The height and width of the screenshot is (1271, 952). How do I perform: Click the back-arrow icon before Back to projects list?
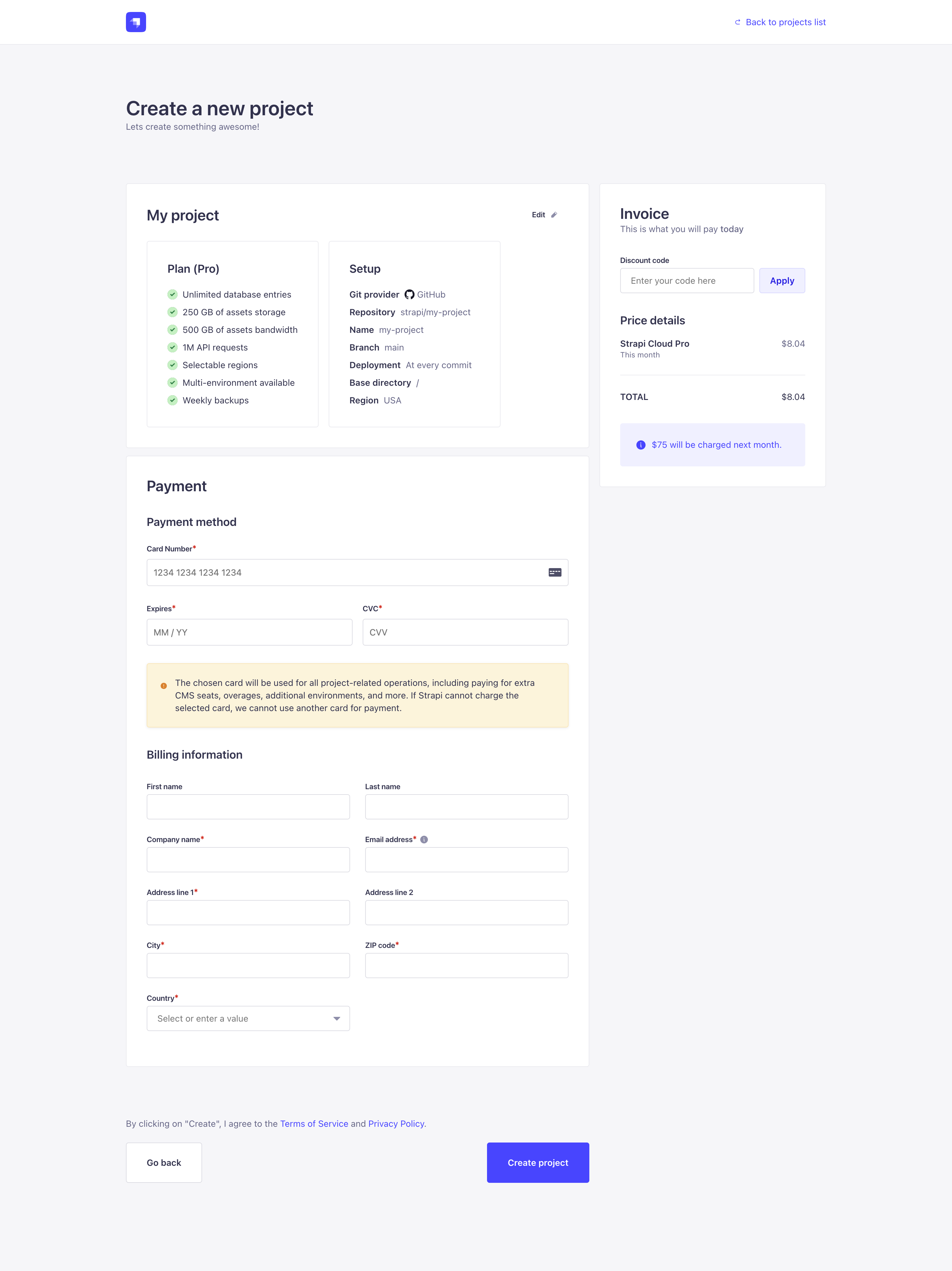737,22
